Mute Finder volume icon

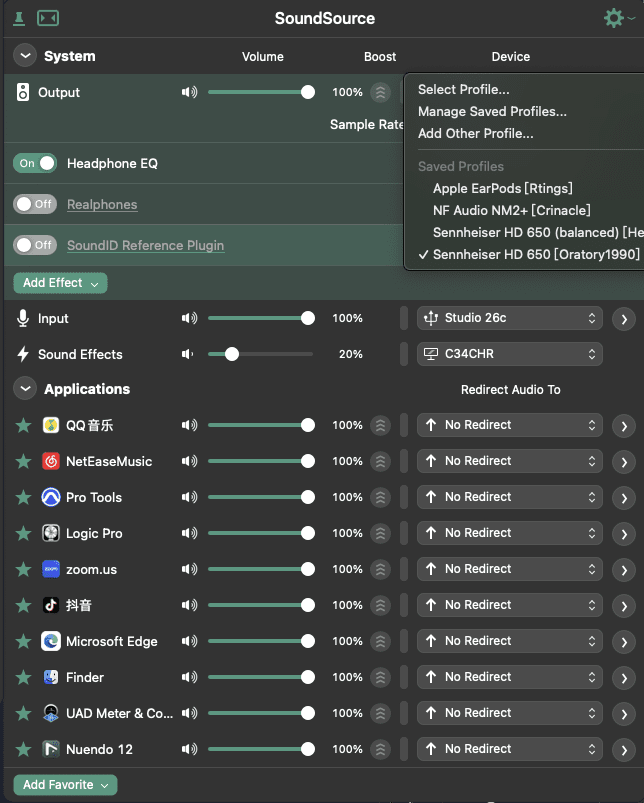tap(189, 677)
